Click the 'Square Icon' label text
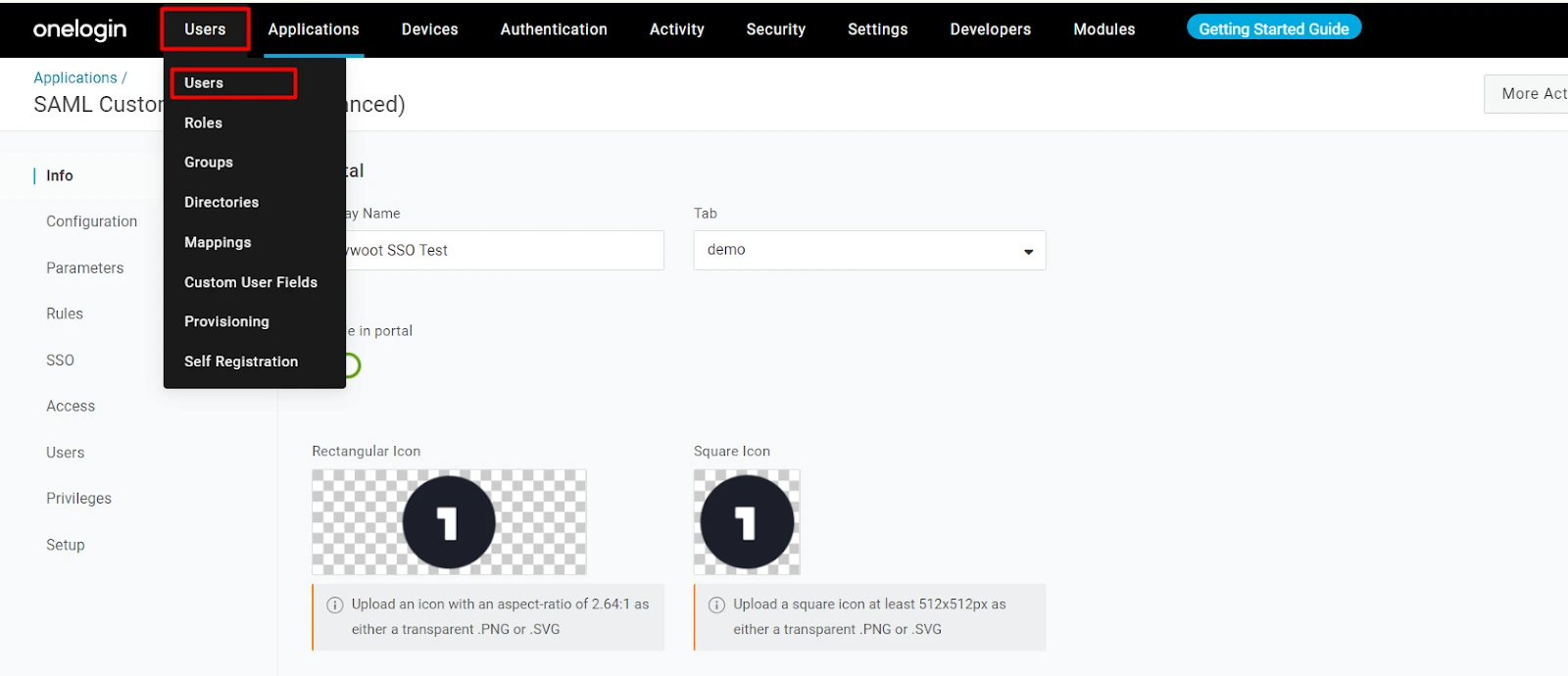 coord(731,452)
